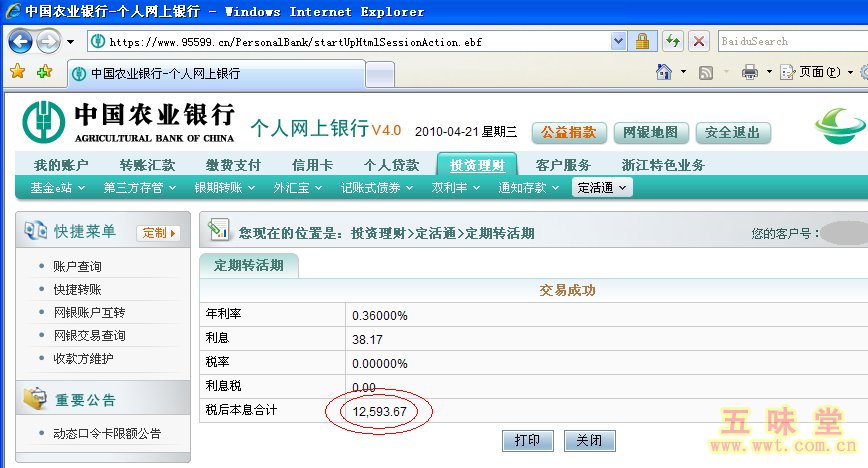Click into the BaiduSearch search box

click(x=790, y=41)
